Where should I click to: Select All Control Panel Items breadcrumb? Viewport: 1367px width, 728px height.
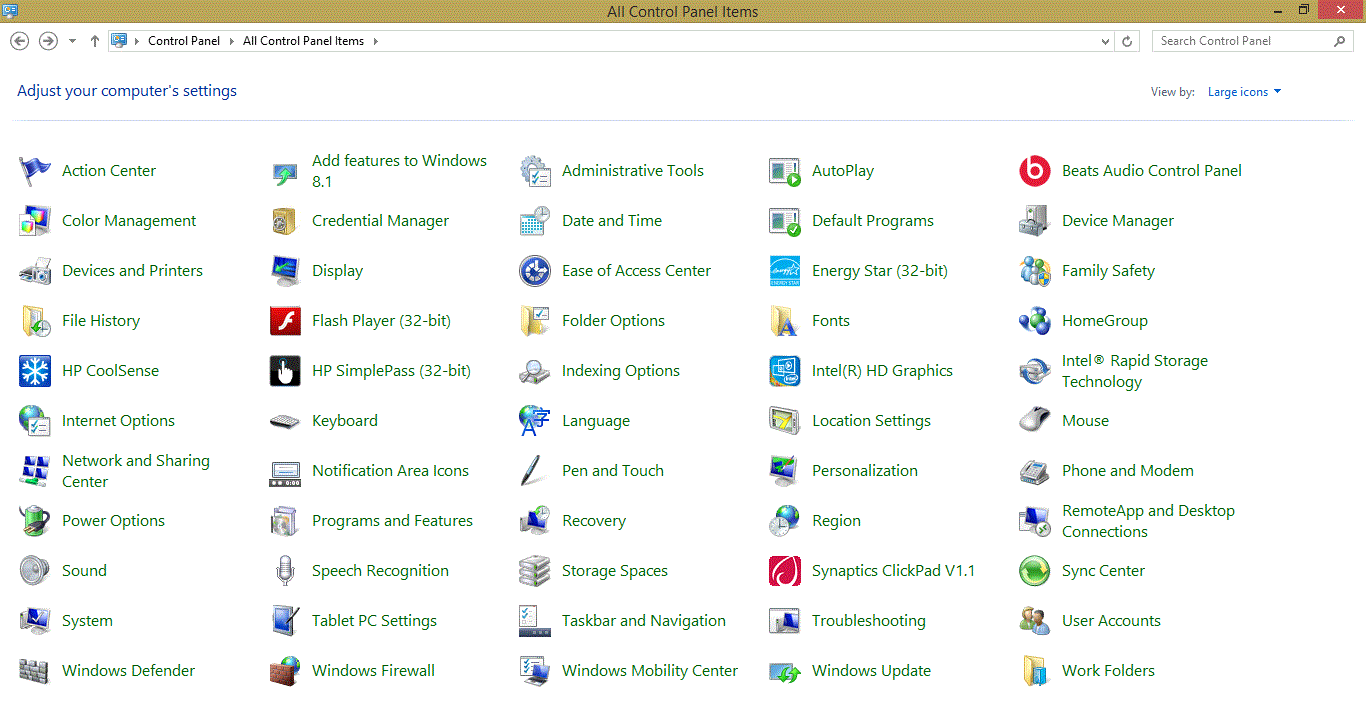[303, 41]
